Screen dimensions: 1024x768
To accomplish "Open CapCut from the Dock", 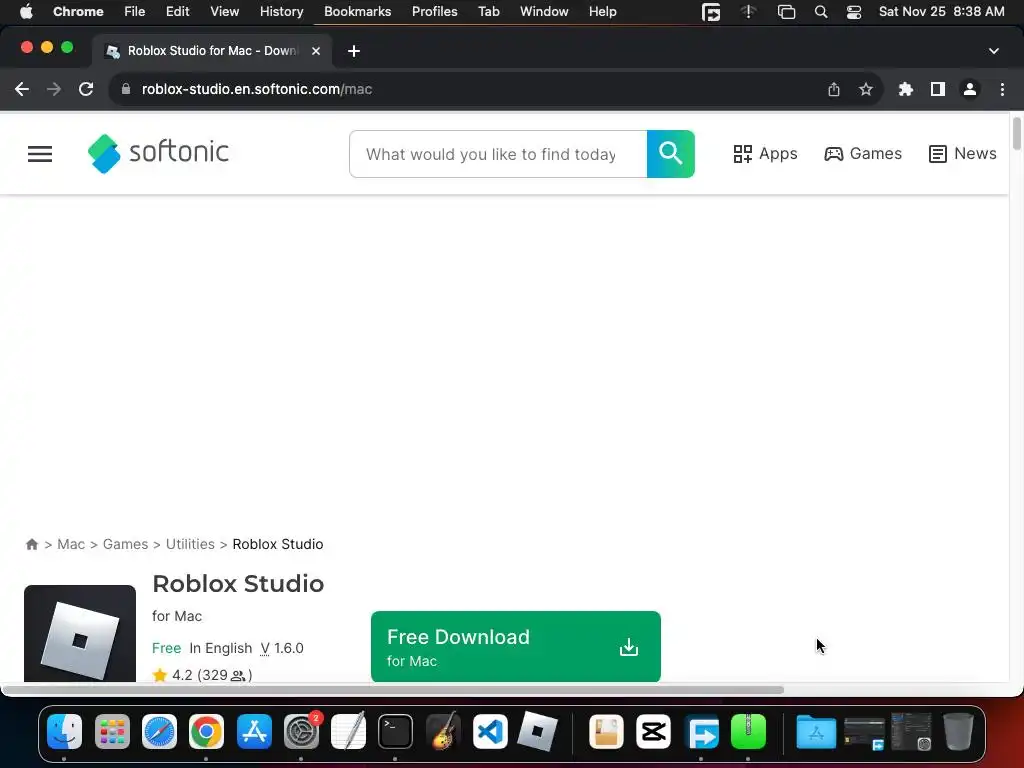I will coord(654,731).
